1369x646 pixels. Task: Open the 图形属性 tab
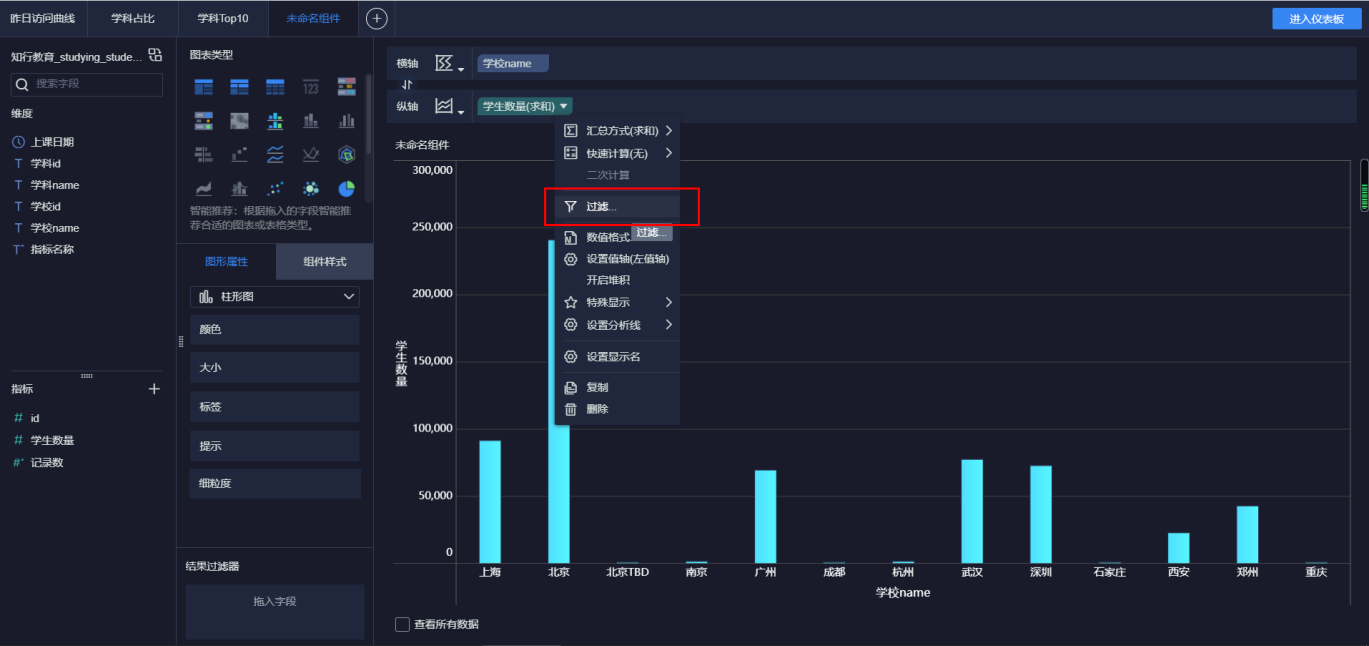(226, 261)
